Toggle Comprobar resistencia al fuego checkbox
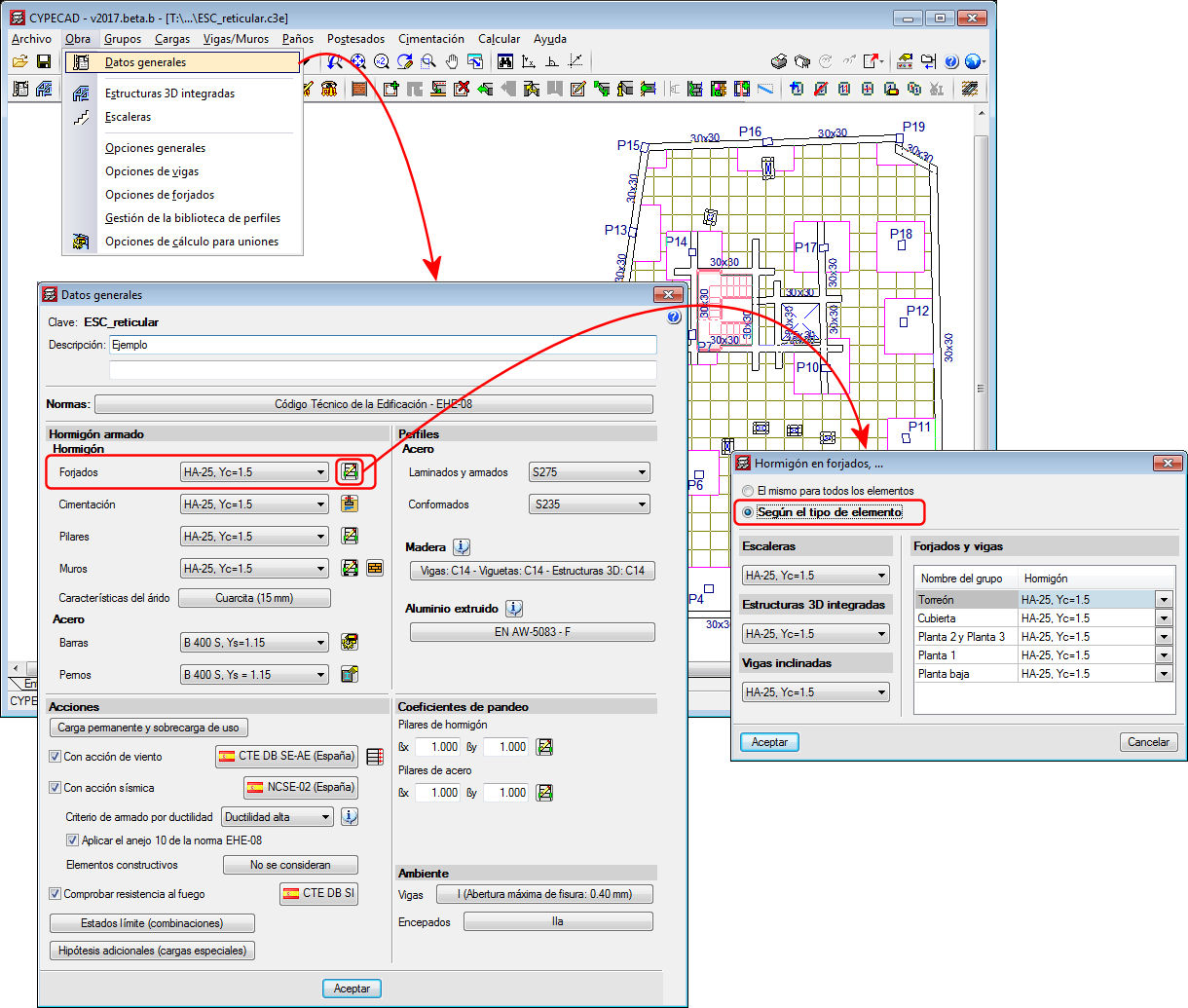Viewport: 1188px width, 1008px height. 56,894
